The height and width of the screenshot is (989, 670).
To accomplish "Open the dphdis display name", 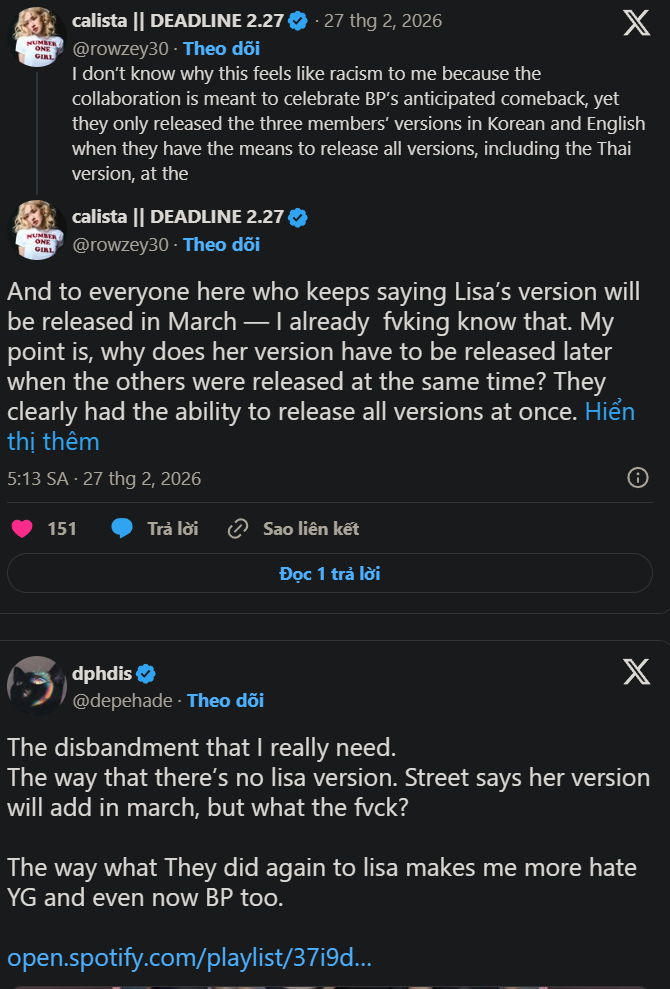I will pyautogui.click(x=102, y=673).
